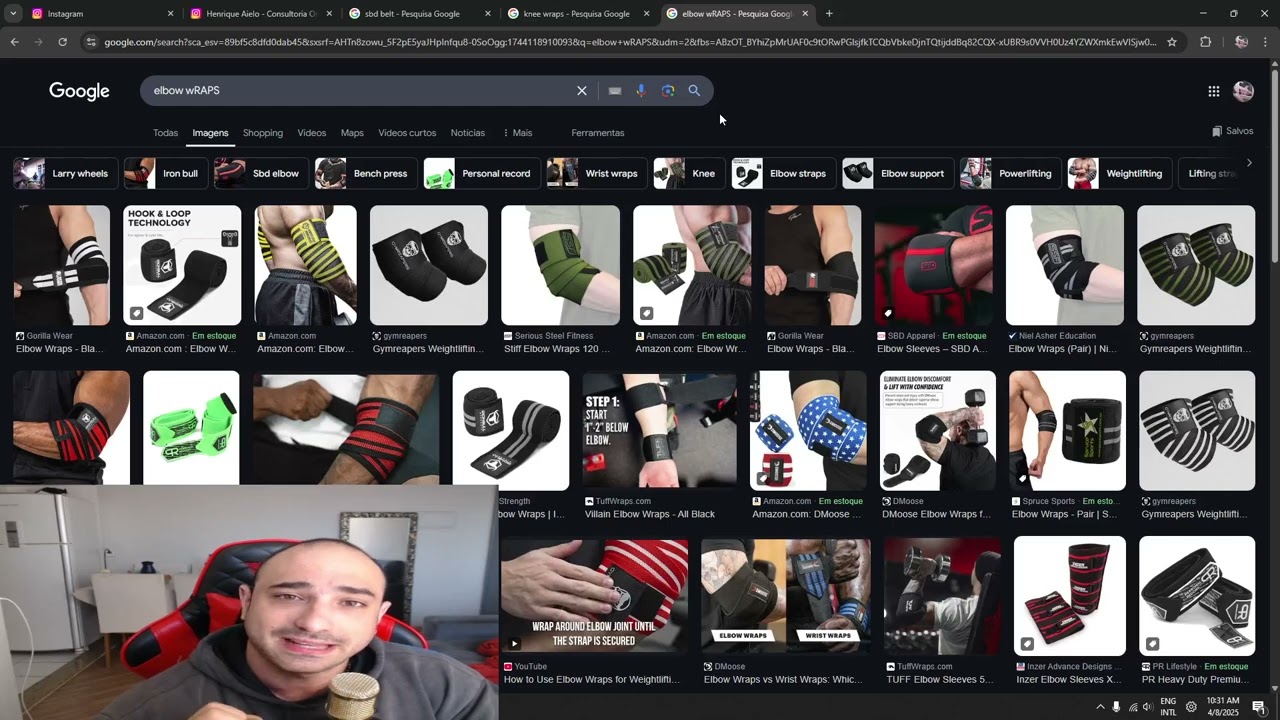Viewport: 1280px width, 720px height.
Task: Open the Google apps grid
Action: click(1213, 91)
